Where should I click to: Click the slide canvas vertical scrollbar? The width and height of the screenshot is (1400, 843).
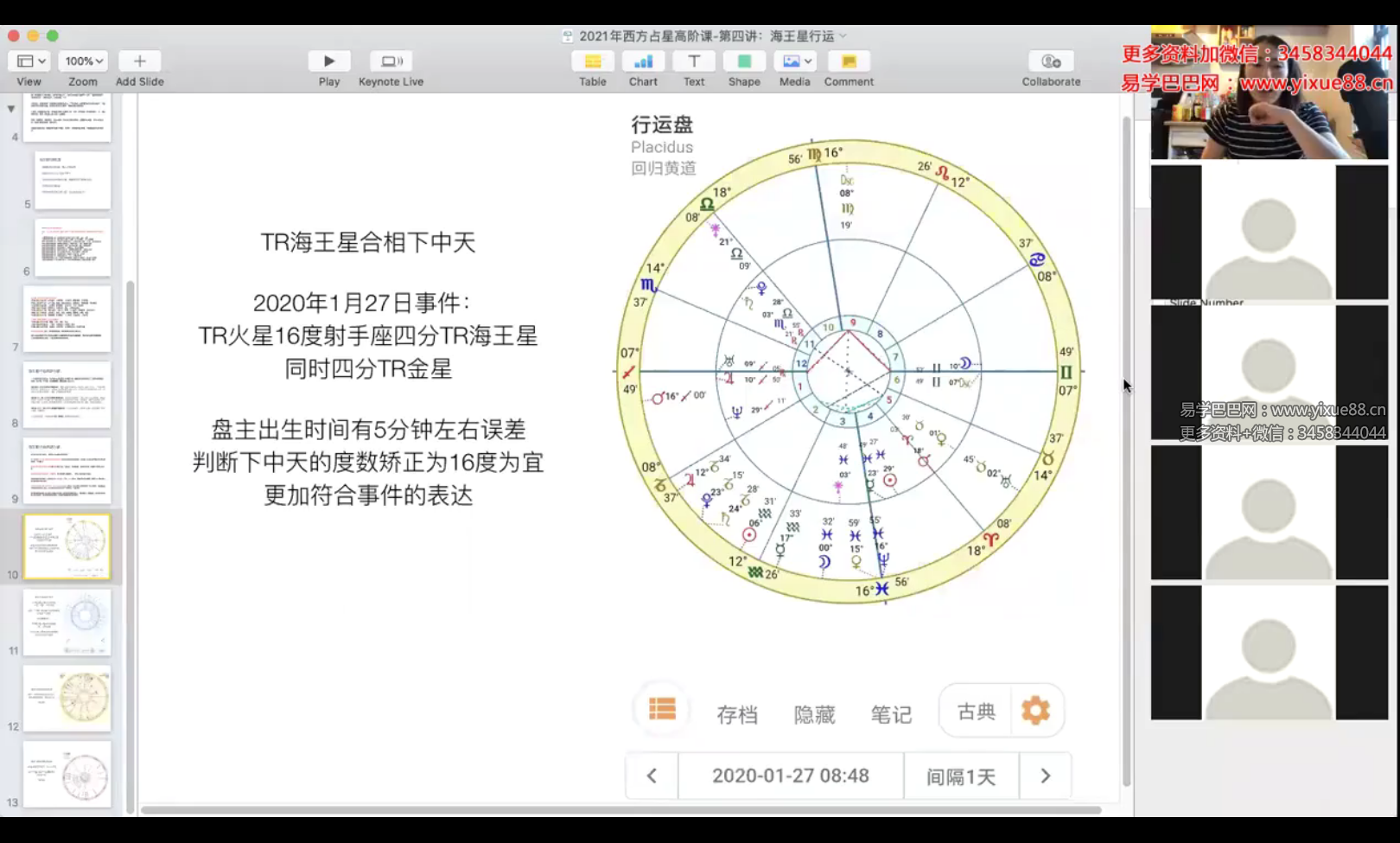(x=1126, y=450)
